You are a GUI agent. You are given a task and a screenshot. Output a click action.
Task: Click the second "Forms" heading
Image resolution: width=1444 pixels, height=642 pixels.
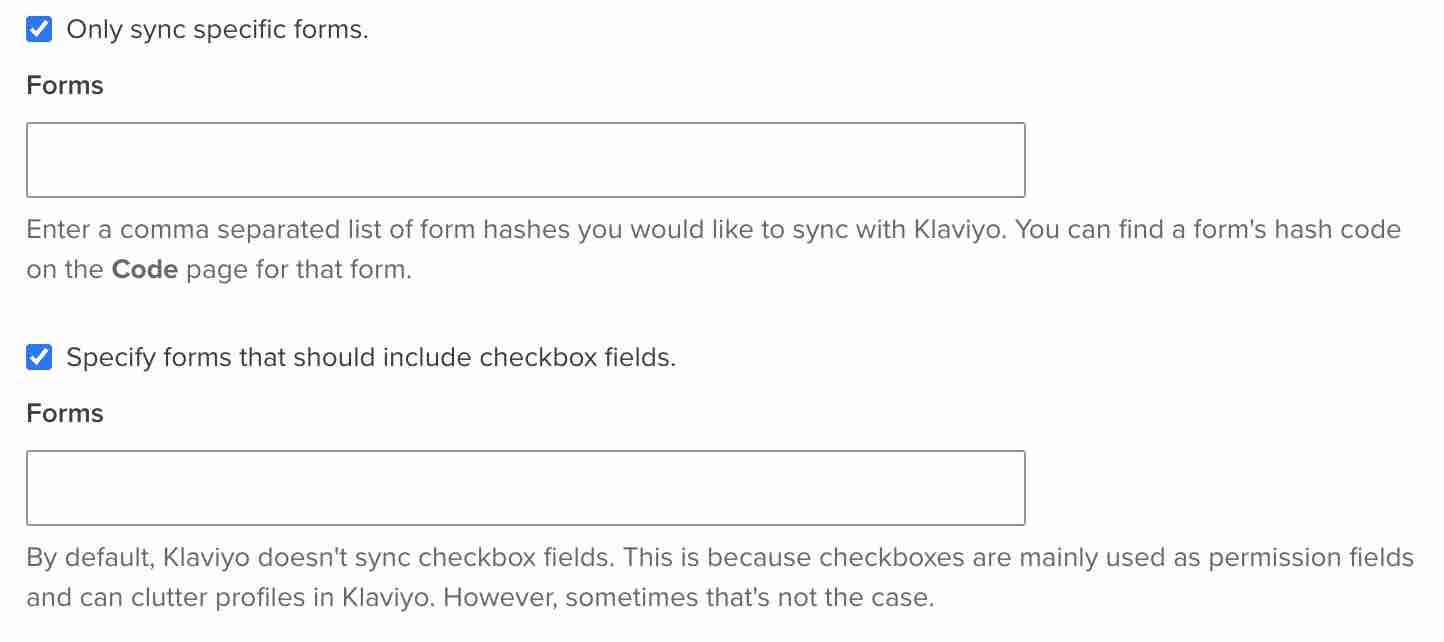pyautogui.click(x=64, y=413)
